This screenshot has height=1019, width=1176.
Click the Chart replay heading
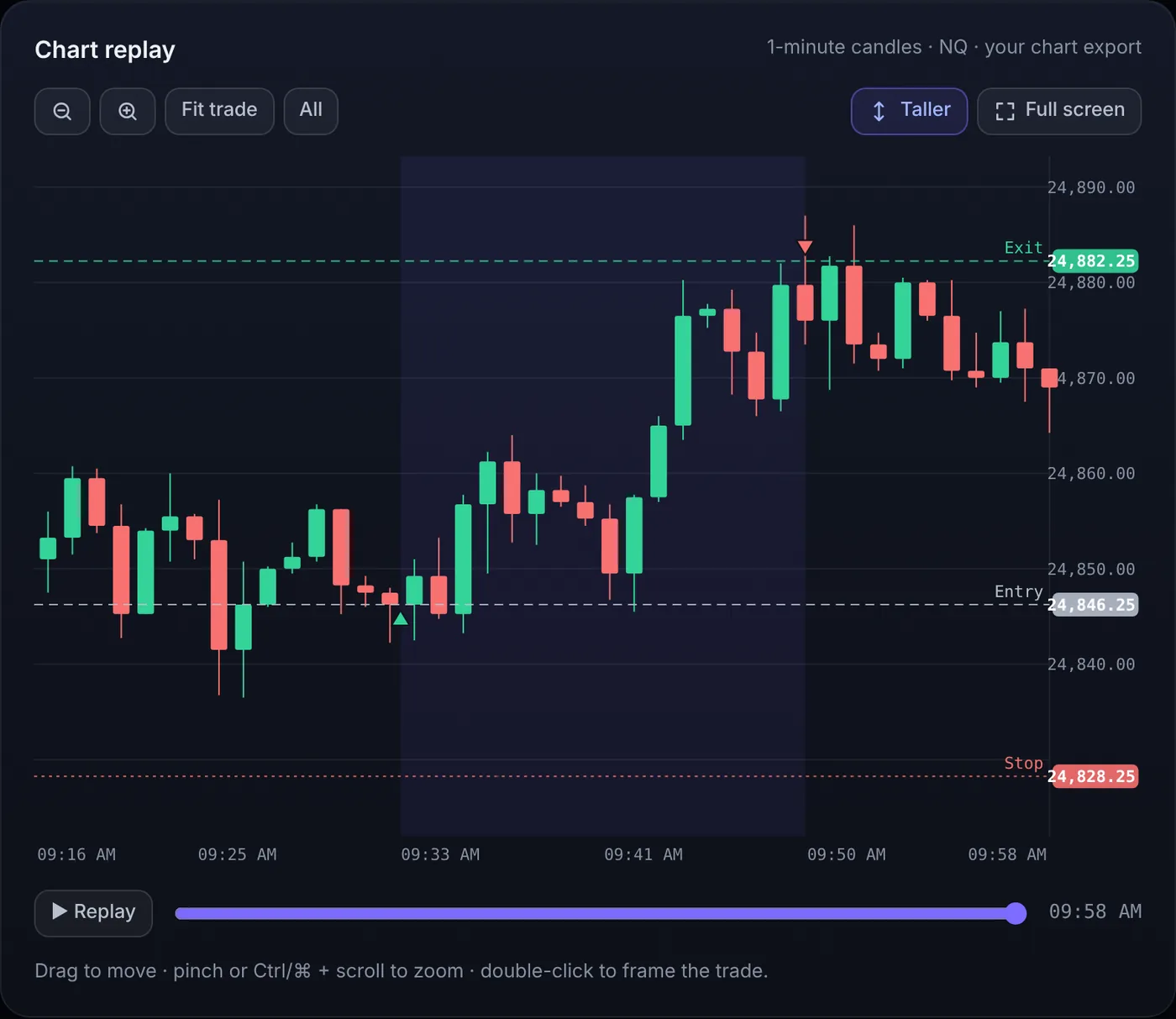pos(105,50)
